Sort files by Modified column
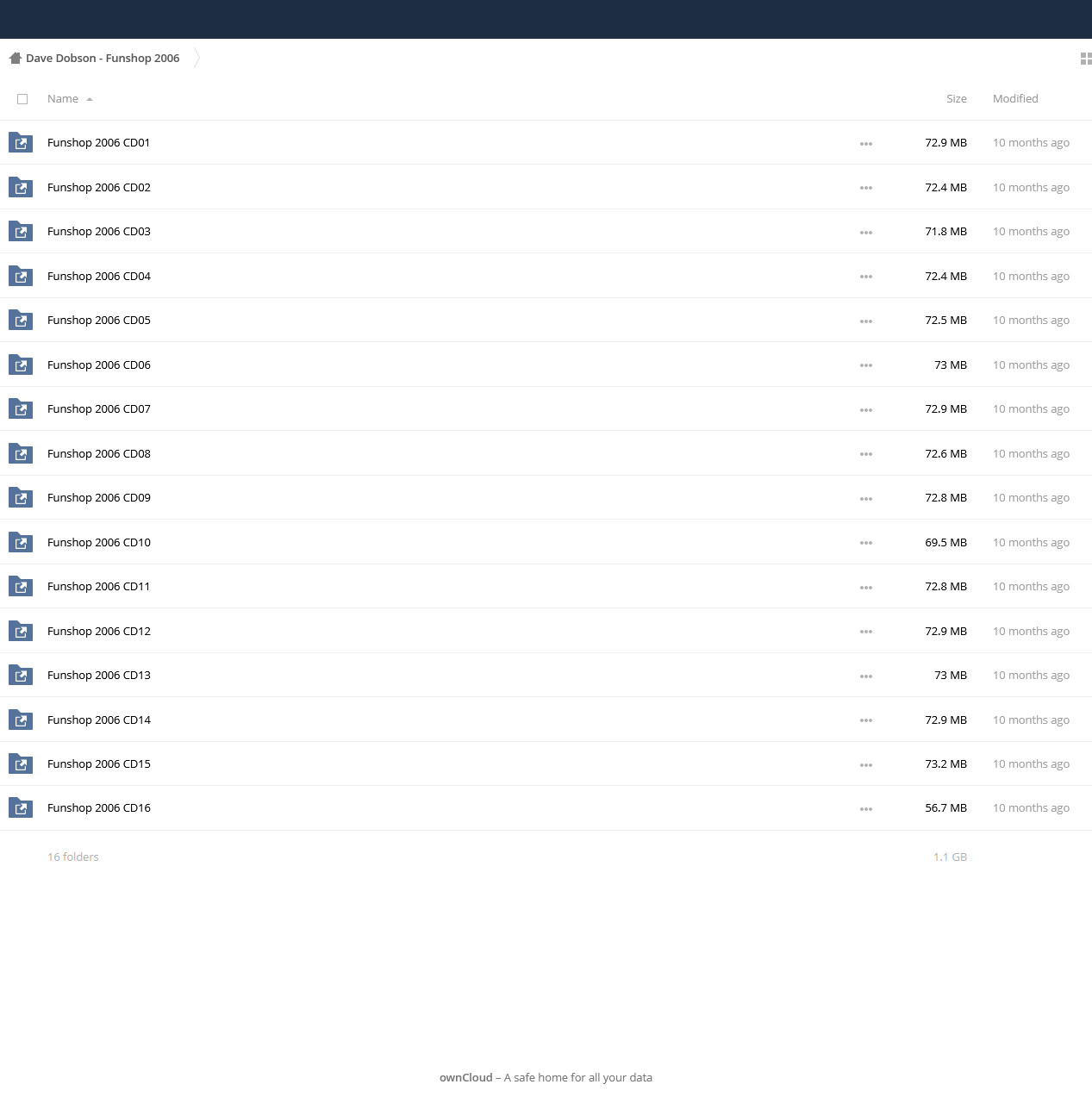The image size is (1092, 1103). pos(1015,99)
